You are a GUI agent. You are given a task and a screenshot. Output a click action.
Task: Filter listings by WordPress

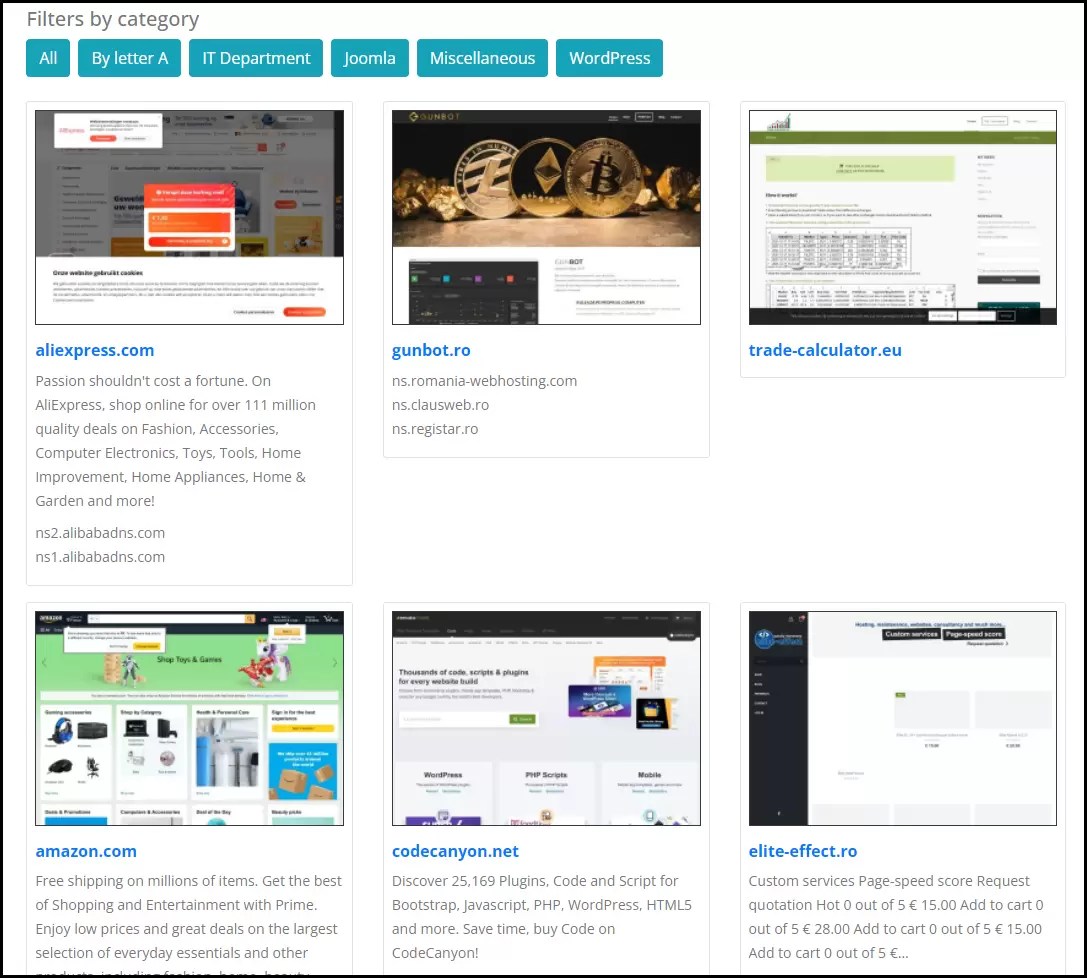[x=609, y=58]
